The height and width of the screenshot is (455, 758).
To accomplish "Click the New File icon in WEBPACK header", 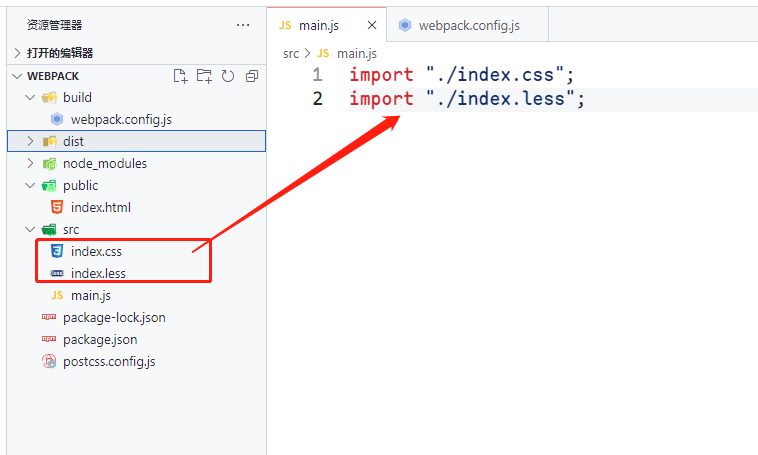I will [x=180, y=76].
